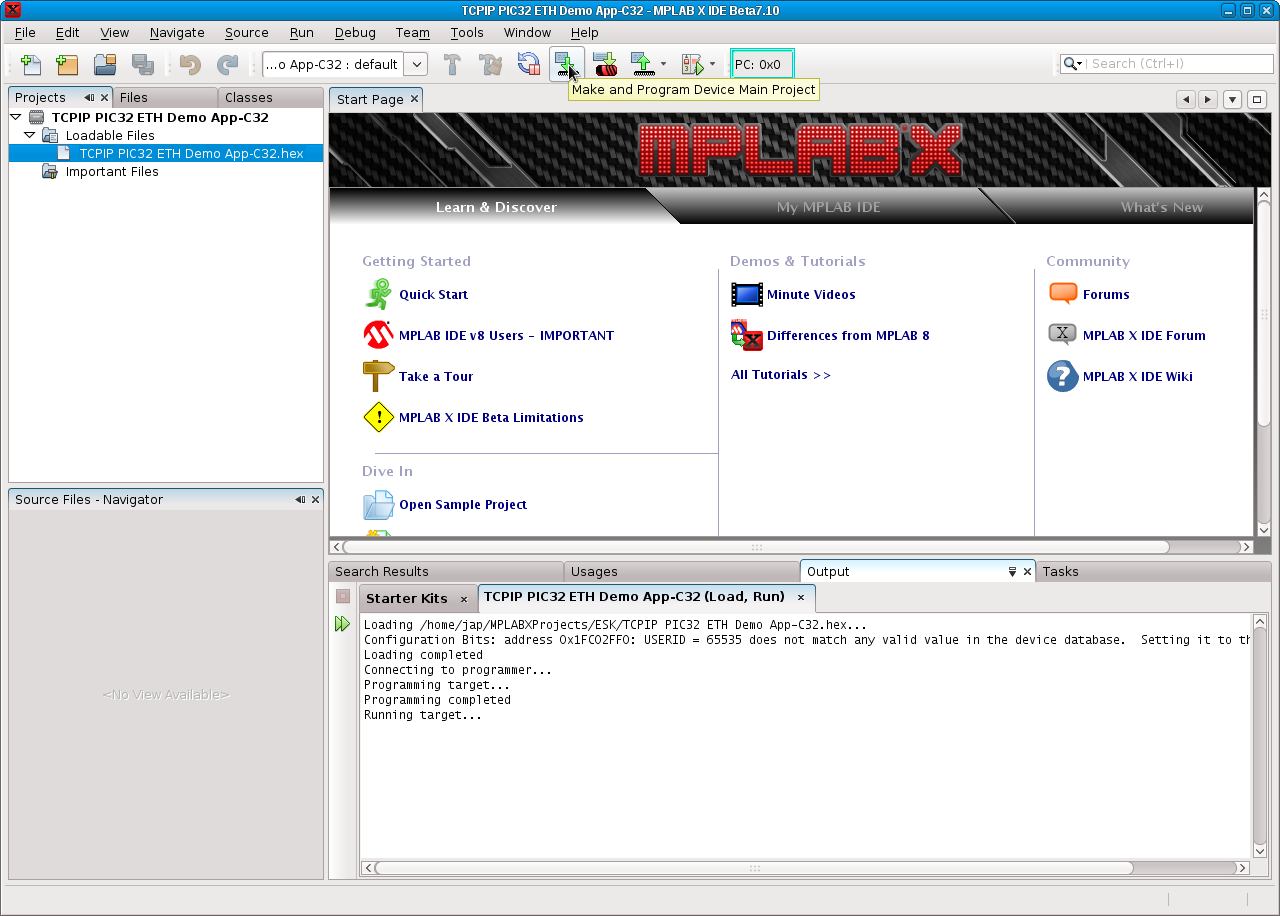Click the Quick Start link

pyautogui.click(x=433, y=294)
